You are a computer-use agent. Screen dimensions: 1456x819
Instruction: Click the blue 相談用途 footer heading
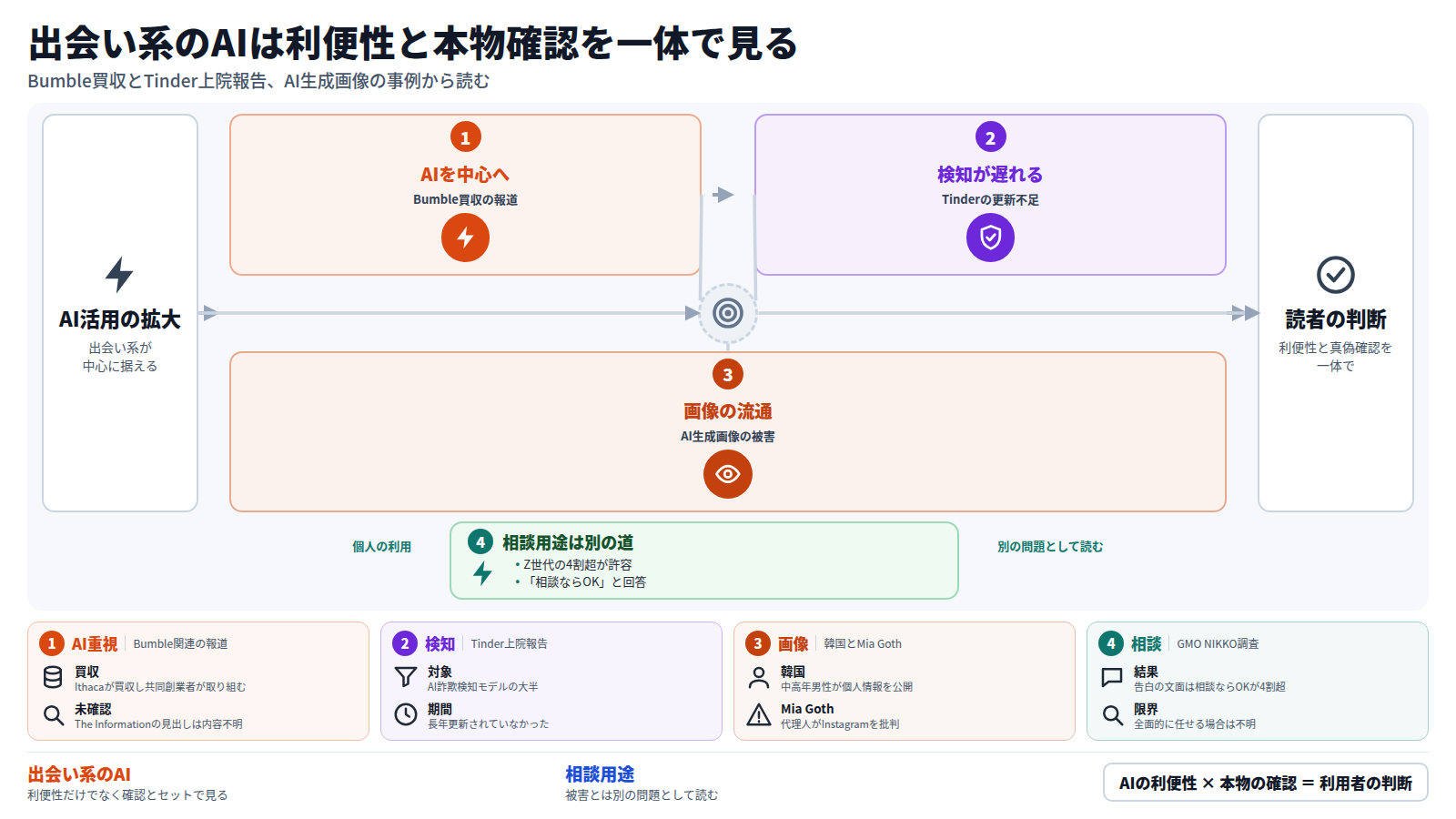point(600,774)
